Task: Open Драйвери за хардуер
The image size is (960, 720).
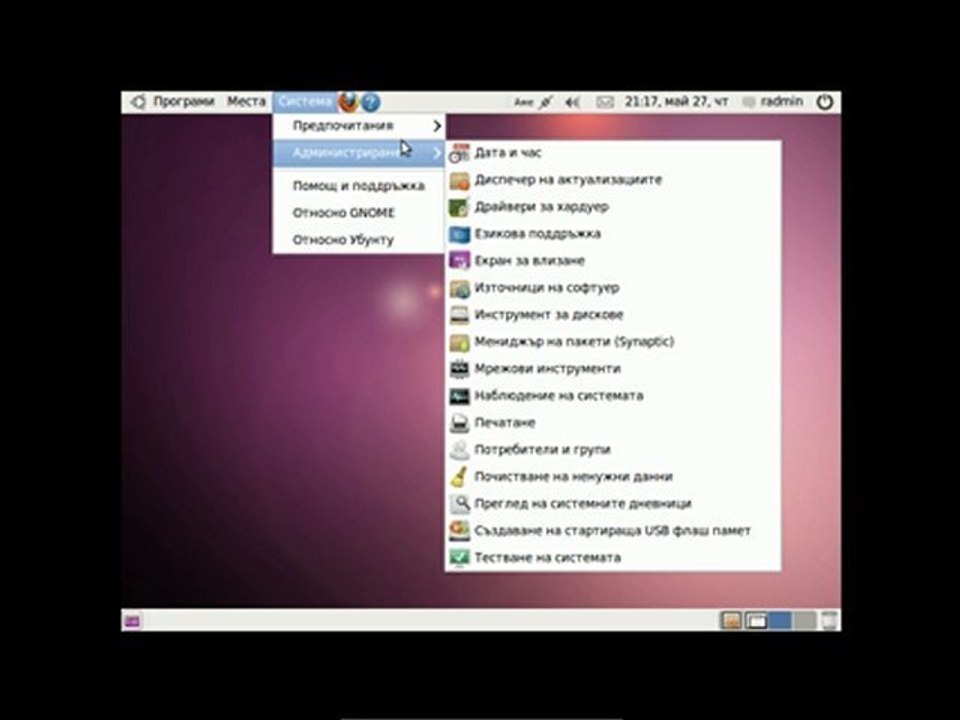Action: [613, 207]
